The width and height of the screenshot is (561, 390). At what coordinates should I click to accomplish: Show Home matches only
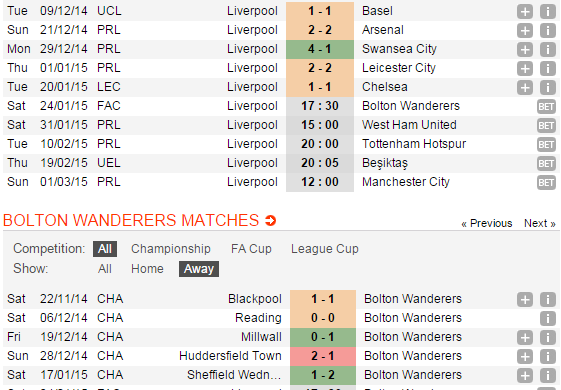[x=147, y=269]
